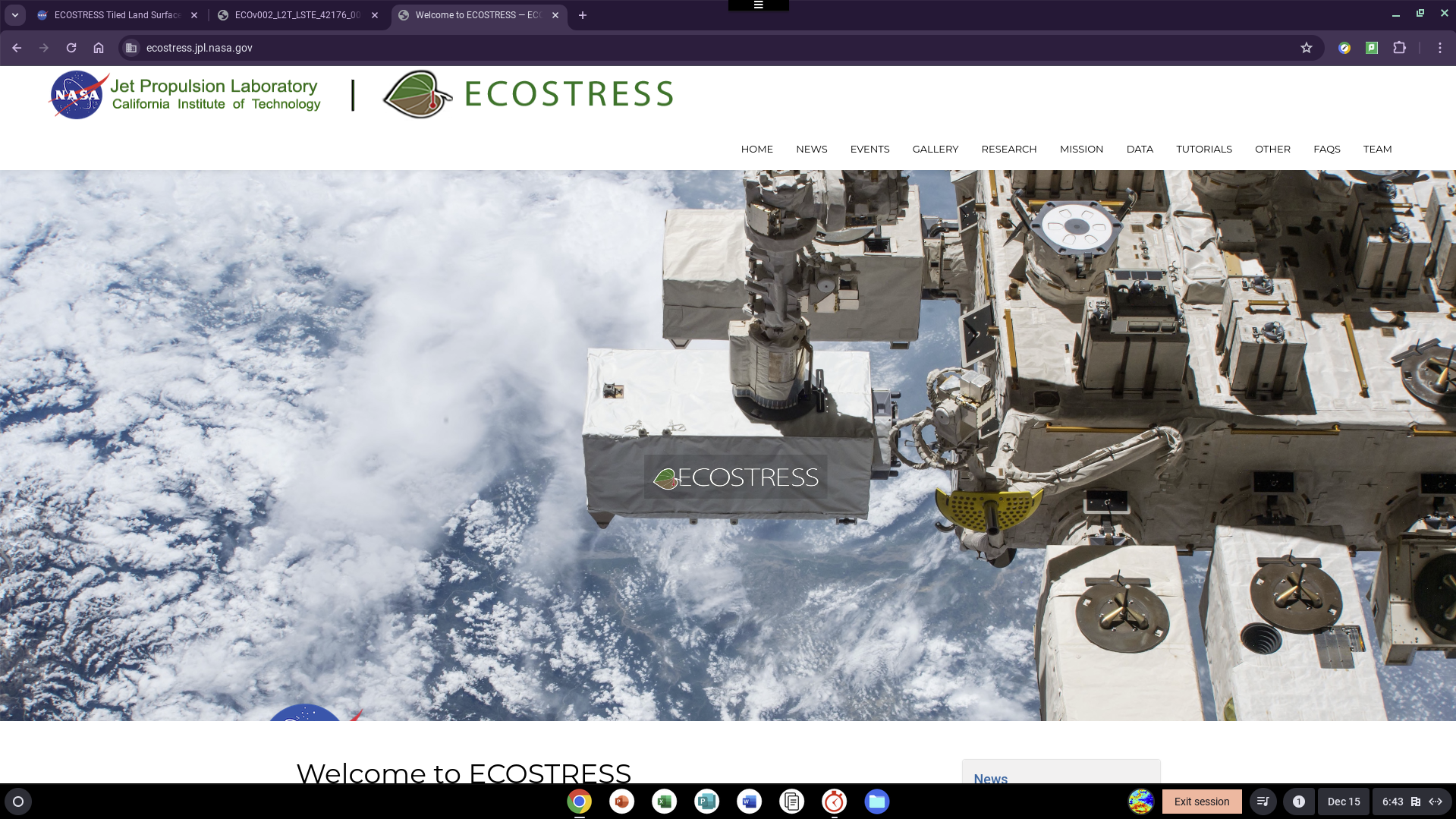Open the Extensions puzzle icon
The width and height of the screenshot is (1456, 819).
[x=1399, y=48]
